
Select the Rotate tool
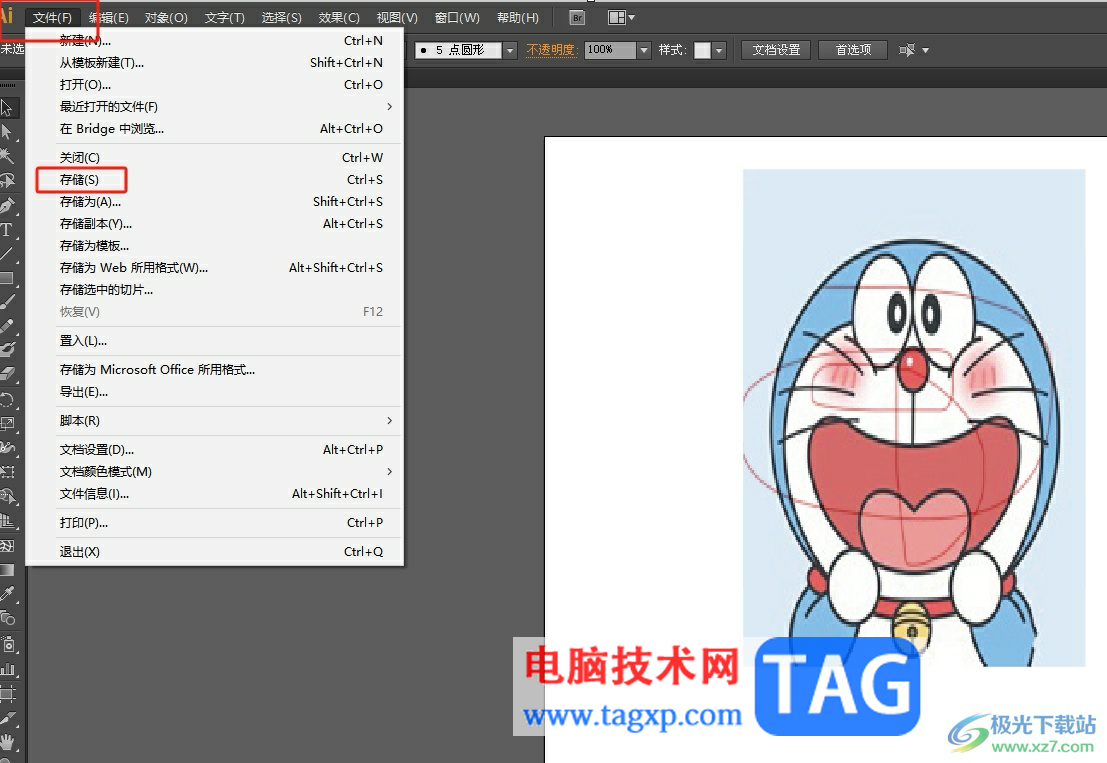8,399
